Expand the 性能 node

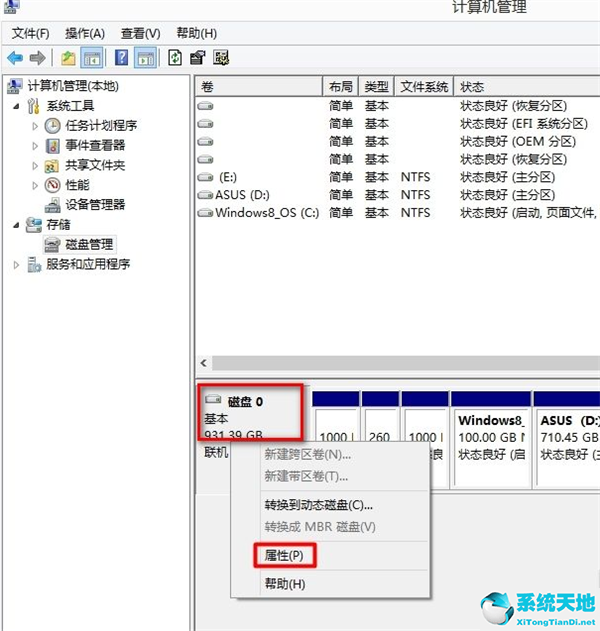pyautogui.click(x=35, y=186)
